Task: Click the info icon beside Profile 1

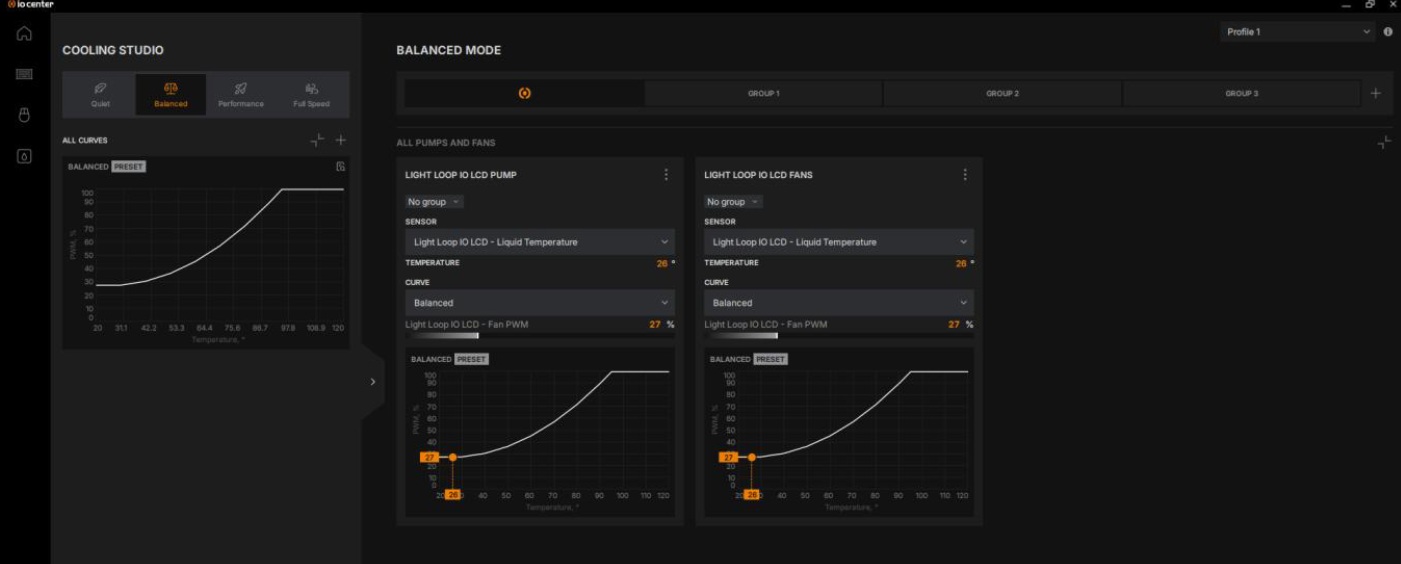Action: pyautogui.click(x=1388, y=32)
